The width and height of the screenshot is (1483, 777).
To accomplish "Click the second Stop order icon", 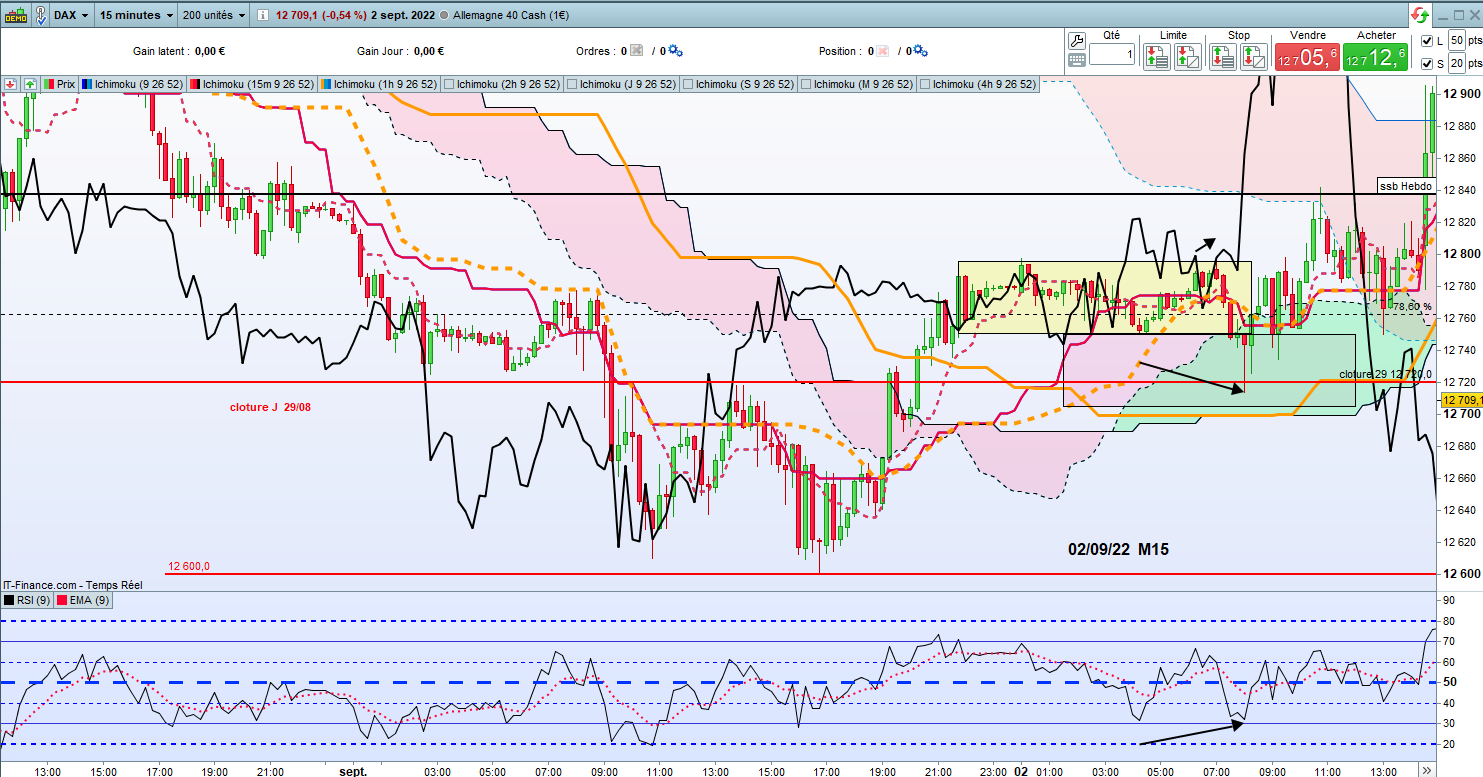I will click(1254, 57).
